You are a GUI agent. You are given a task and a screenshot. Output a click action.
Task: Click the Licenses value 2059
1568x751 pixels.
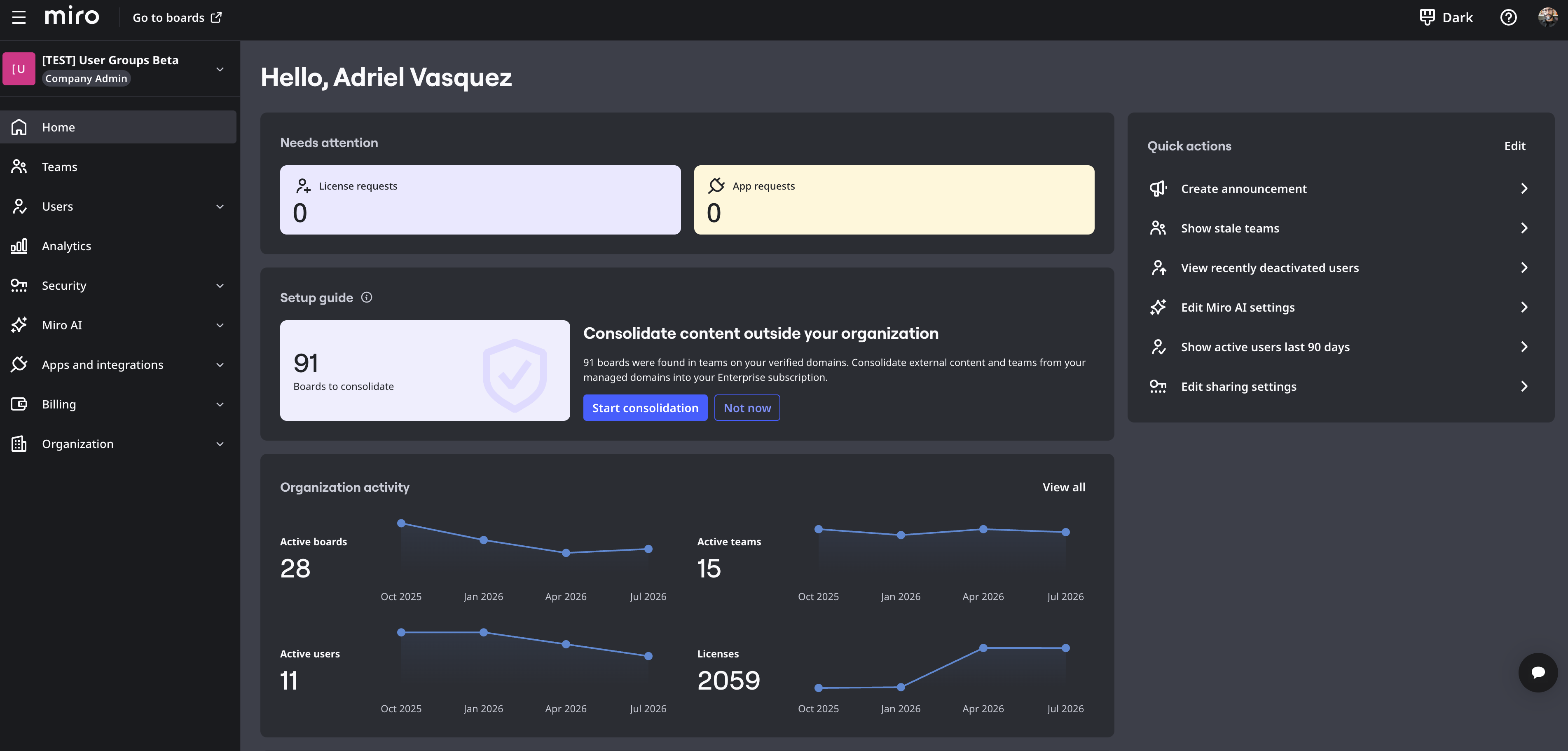pyautogui.click(x=729, y=681)
